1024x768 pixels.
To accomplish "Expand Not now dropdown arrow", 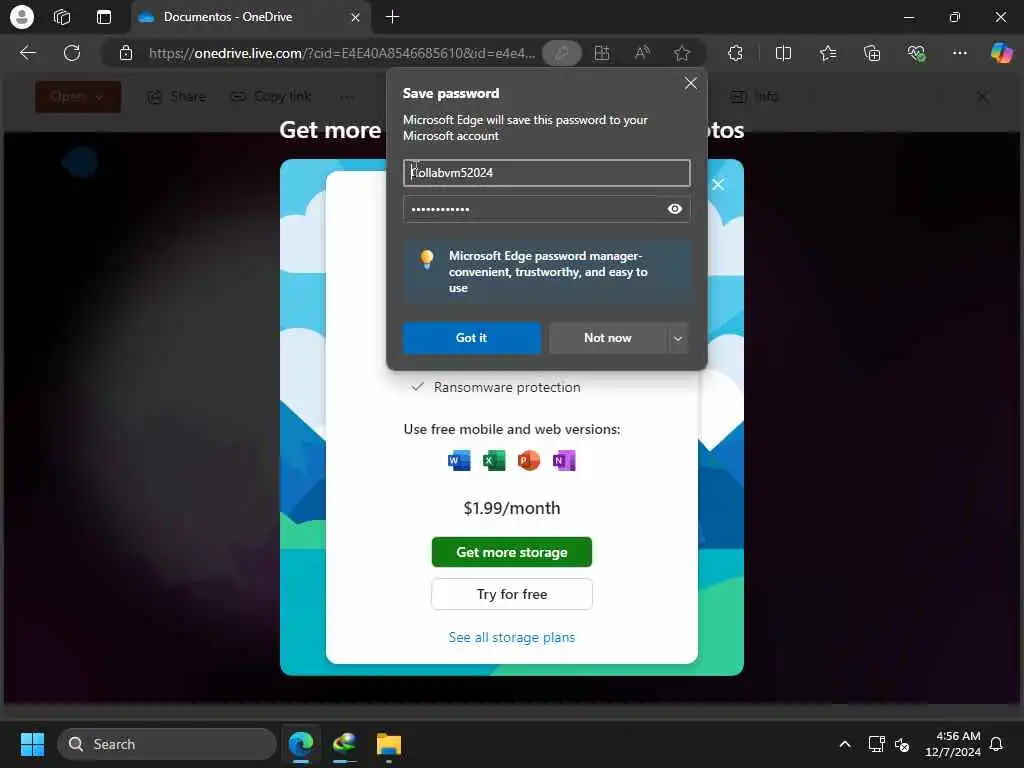I will point(678,338).
